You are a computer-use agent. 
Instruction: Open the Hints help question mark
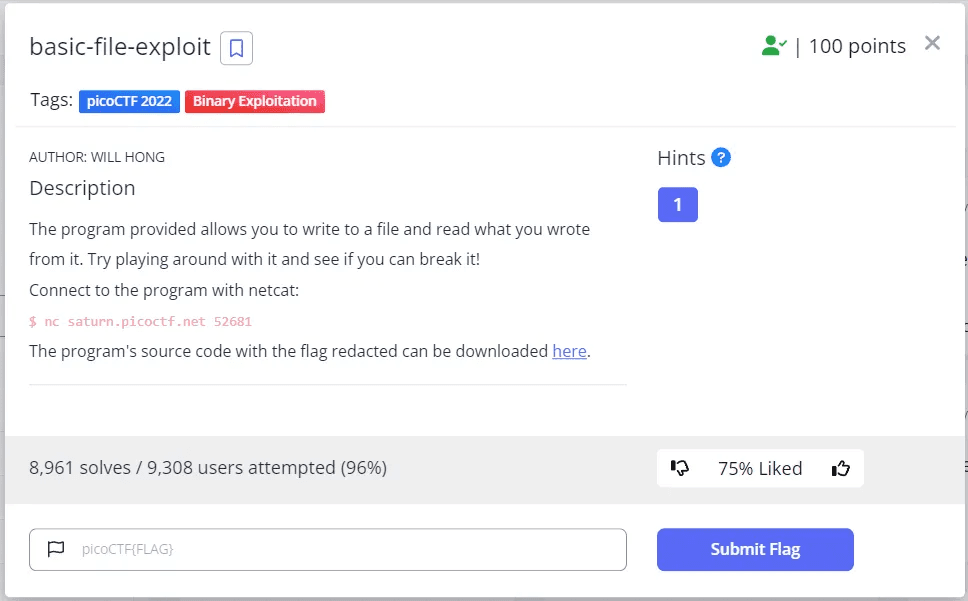point(720,157)
